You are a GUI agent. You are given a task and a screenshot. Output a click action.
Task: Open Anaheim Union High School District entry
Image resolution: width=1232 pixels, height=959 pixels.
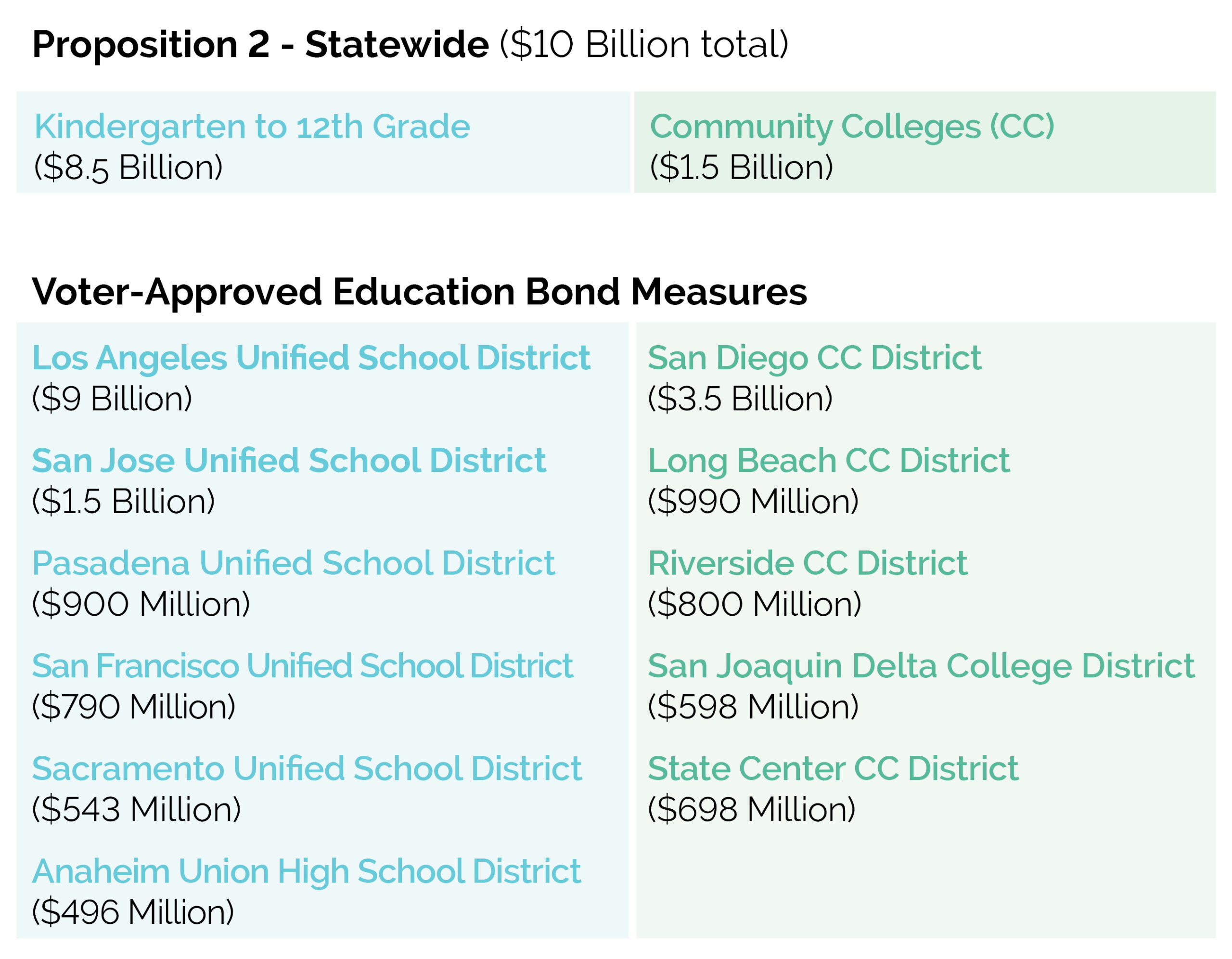pyautogui.click(x=306, y=871)
